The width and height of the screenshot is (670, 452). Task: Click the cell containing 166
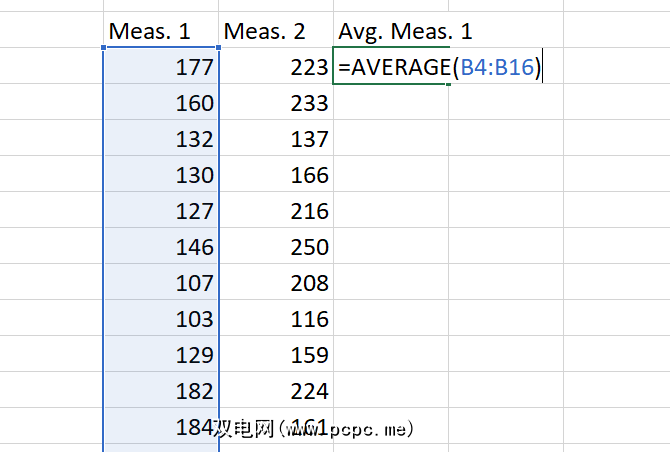click(x=276, y=176)
